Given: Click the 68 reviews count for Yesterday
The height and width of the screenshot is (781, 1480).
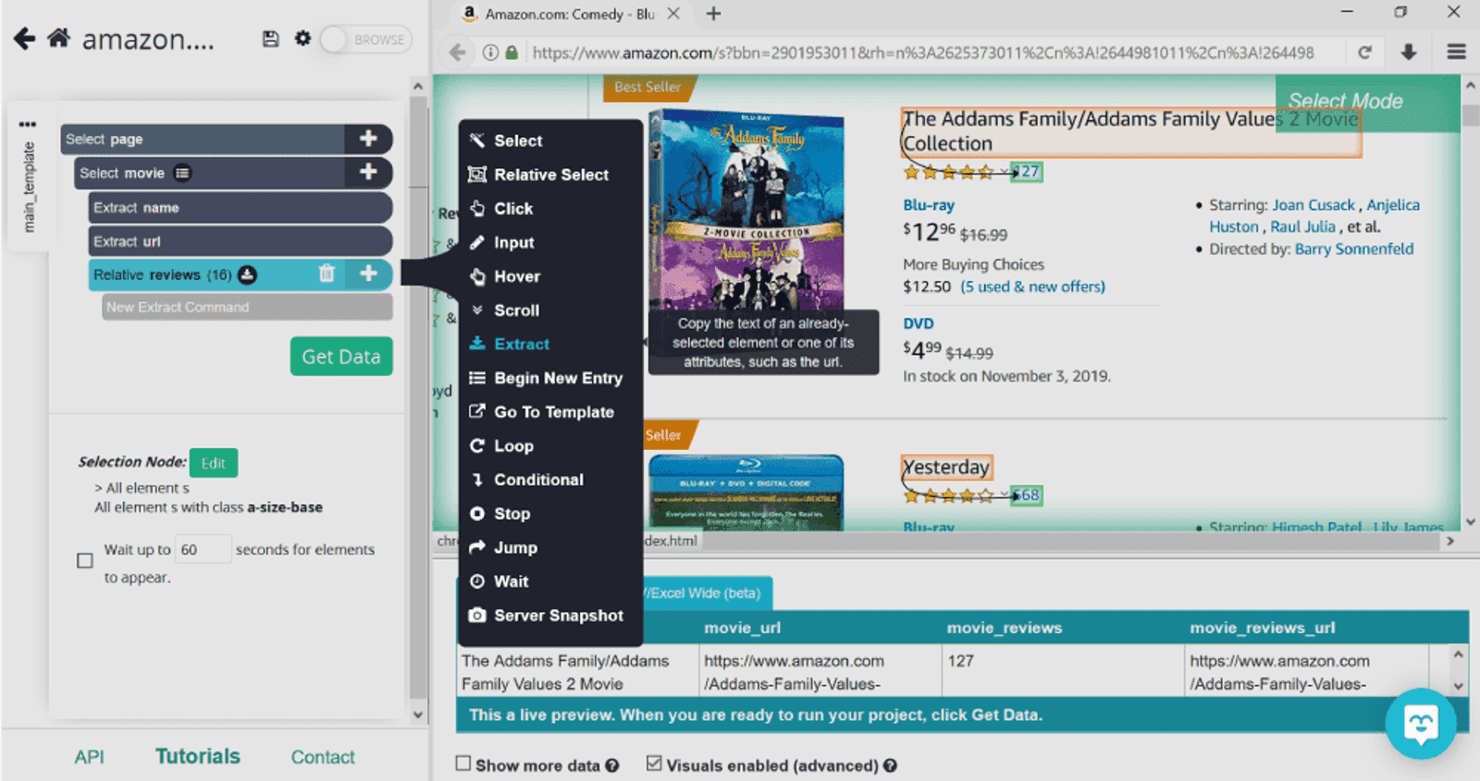Looking at the screenshot, I should point(1026,495).
